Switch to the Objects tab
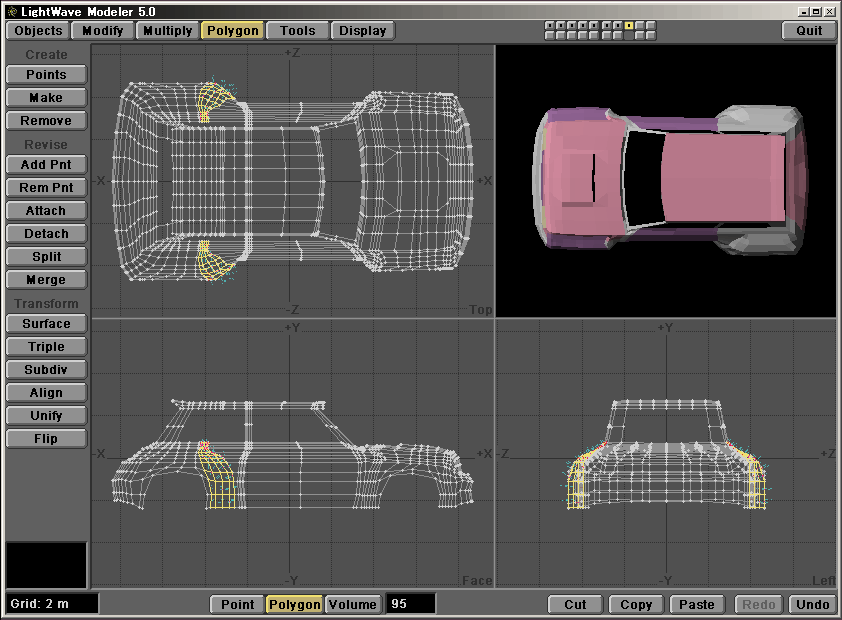The height and width of the screenshot is (620, 842). [38, 30]
